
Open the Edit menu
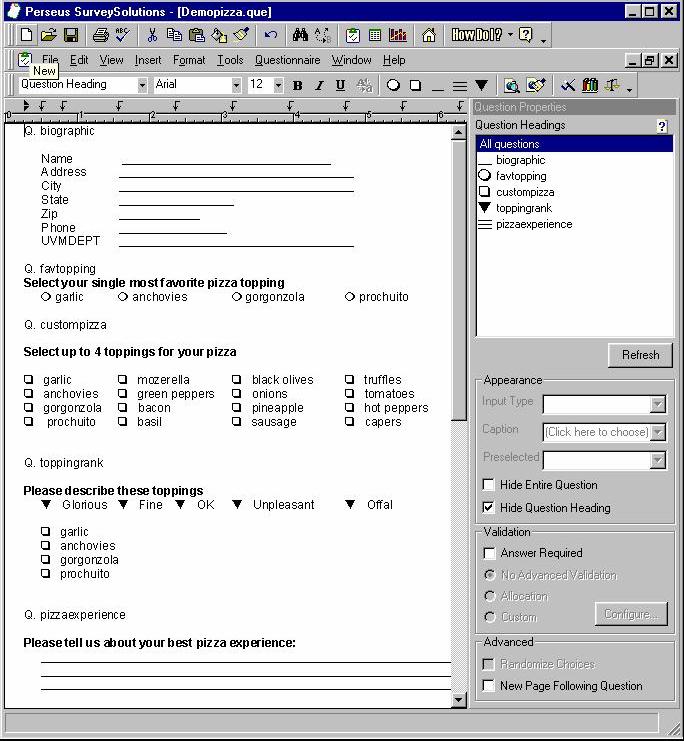[x=79, y=60]
